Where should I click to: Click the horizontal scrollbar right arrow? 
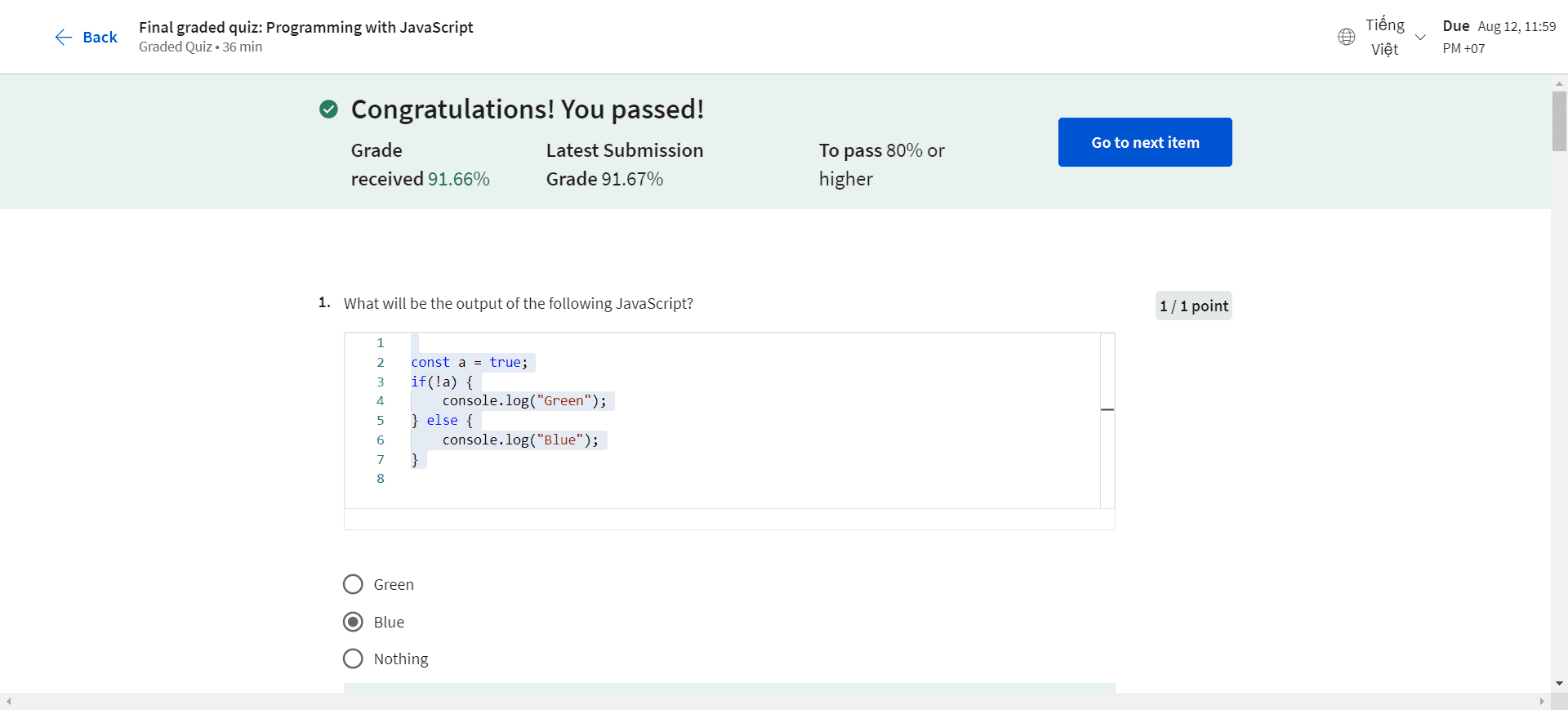point(1542,701)
